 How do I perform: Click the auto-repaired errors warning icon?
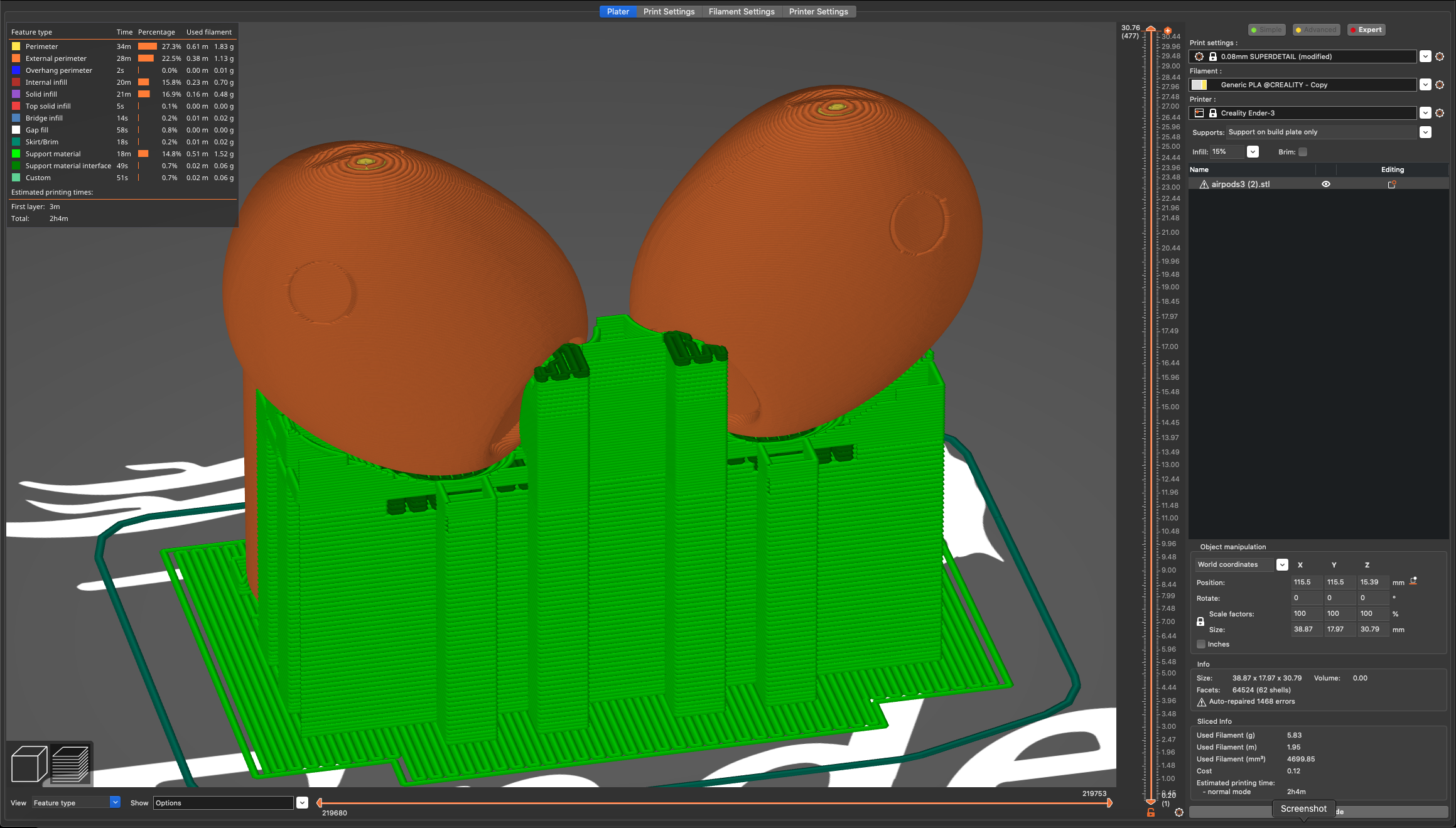1202,702
